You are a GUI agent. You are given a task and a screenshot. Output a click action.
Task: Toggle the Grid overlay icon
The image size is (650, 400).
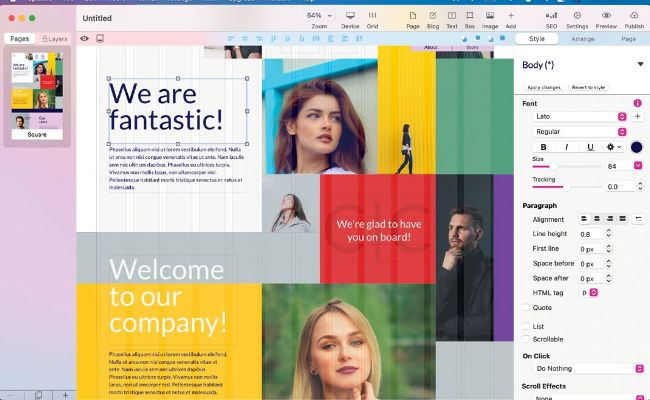[x=372, y=19]
